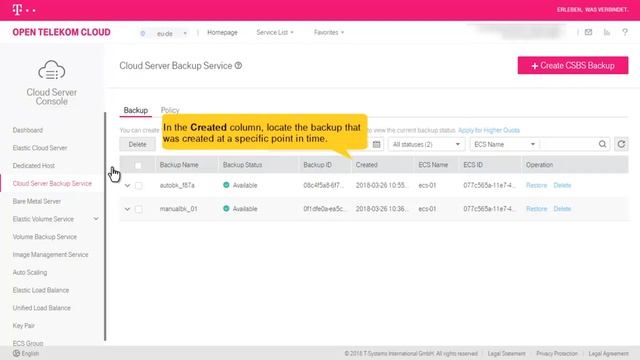Click Available status icon for autobk_f87a
Image resolution: width=640 pixels, height=360 pixels.
click(226, 185)
